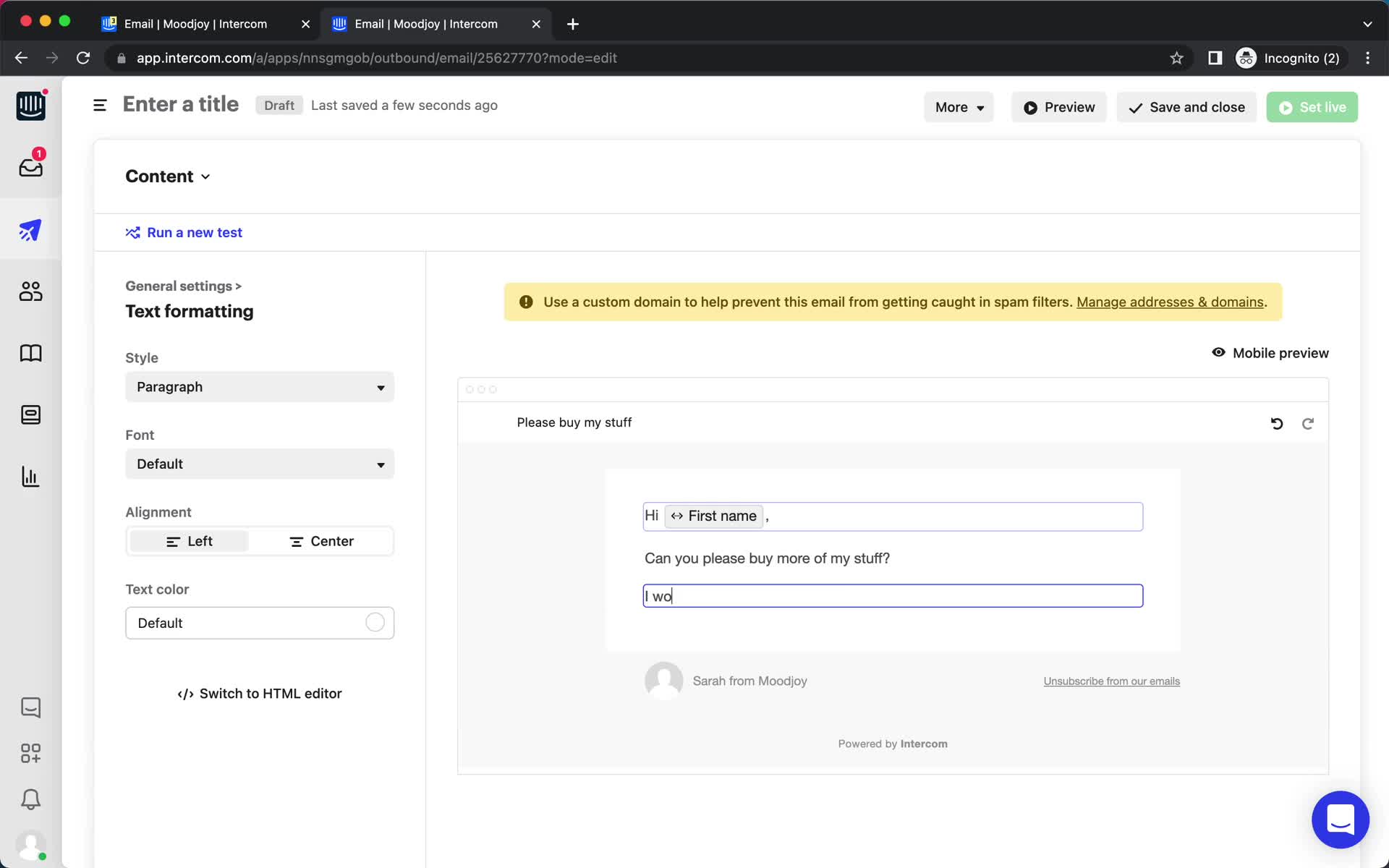Click Manage addresses and domains link
Screen dimensions: 1389x868
point(1170,302)
